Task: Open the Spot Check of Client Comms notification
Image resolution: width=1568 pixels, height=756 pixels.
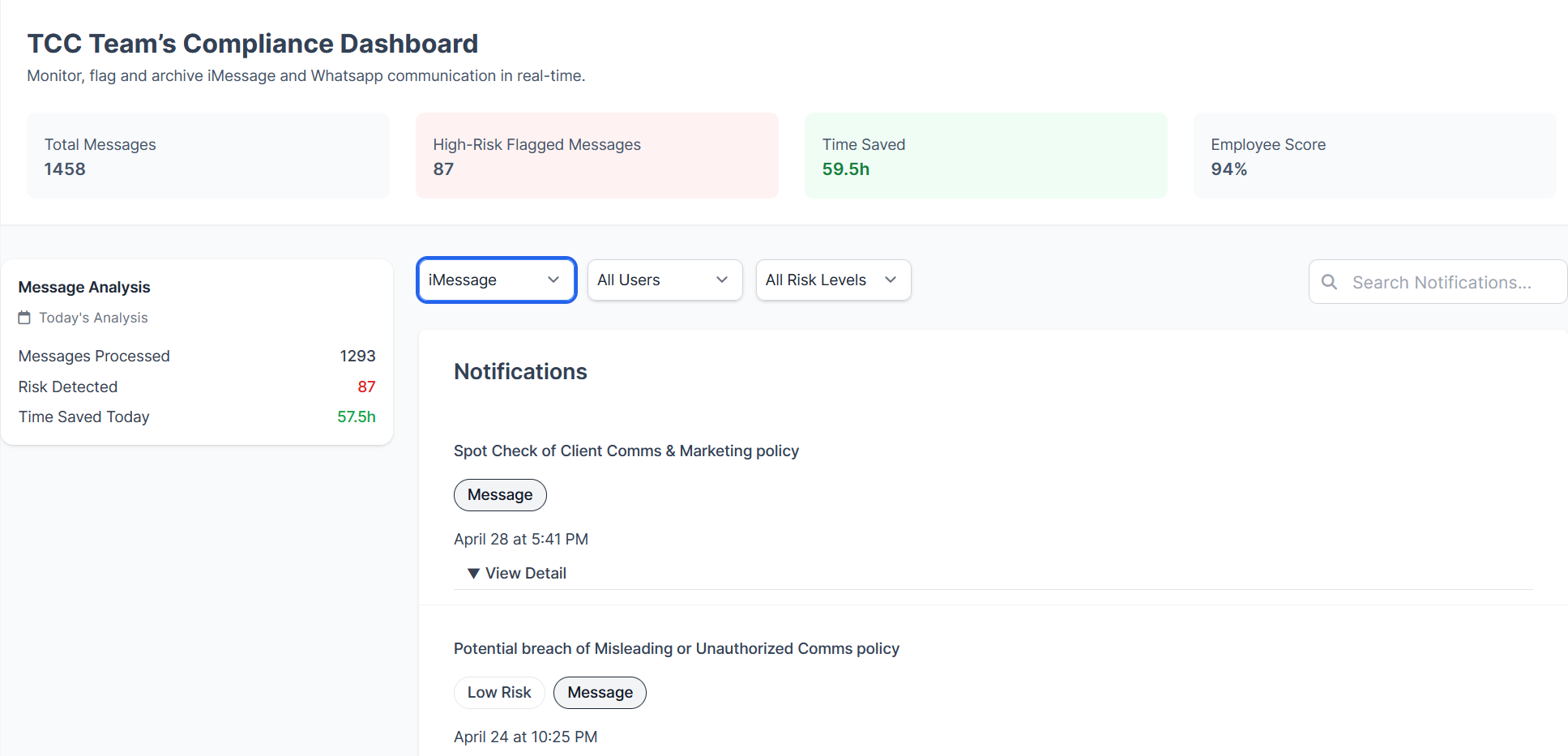Action: tap(626, 451)
